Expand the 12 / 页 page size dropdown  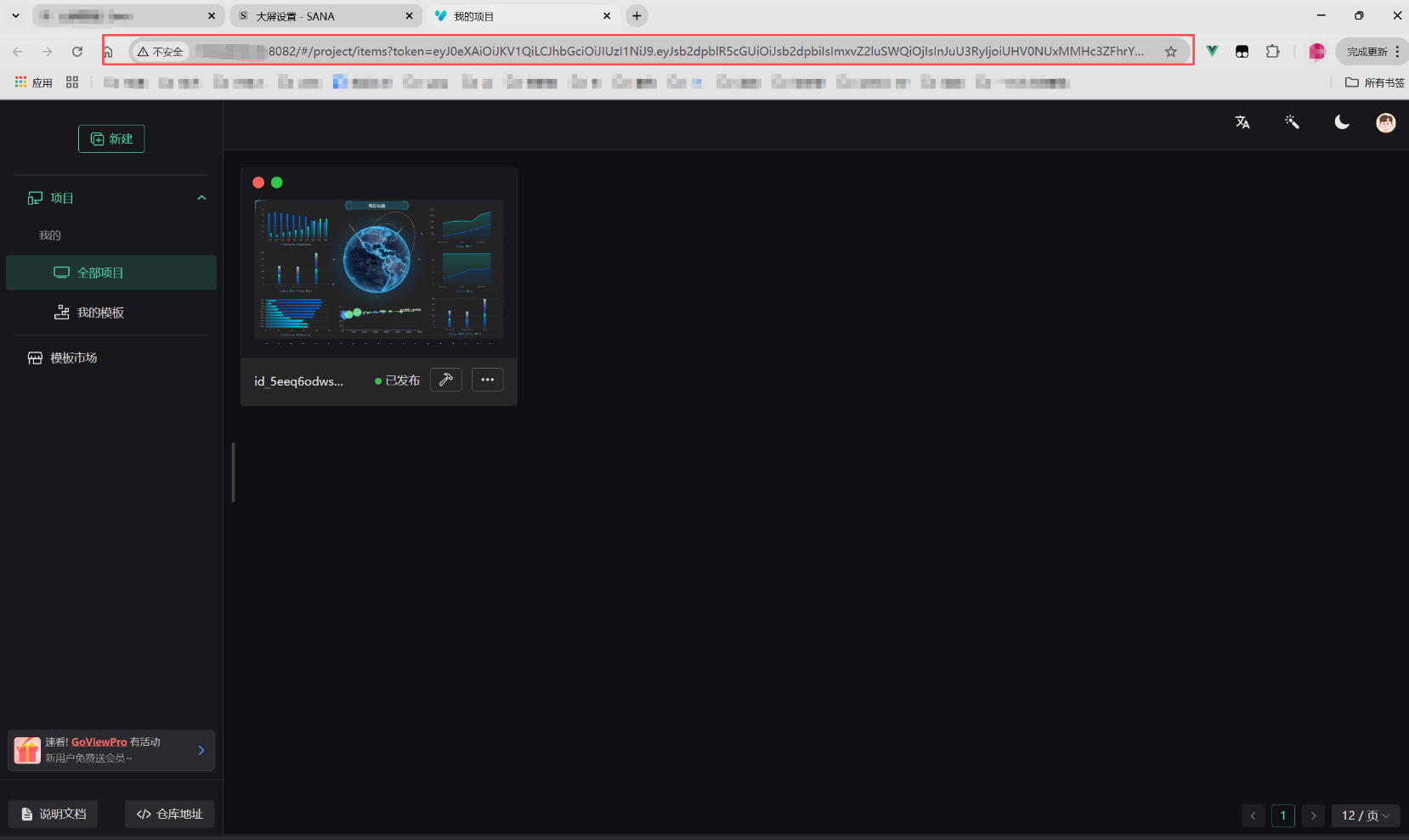point(1365,815)
